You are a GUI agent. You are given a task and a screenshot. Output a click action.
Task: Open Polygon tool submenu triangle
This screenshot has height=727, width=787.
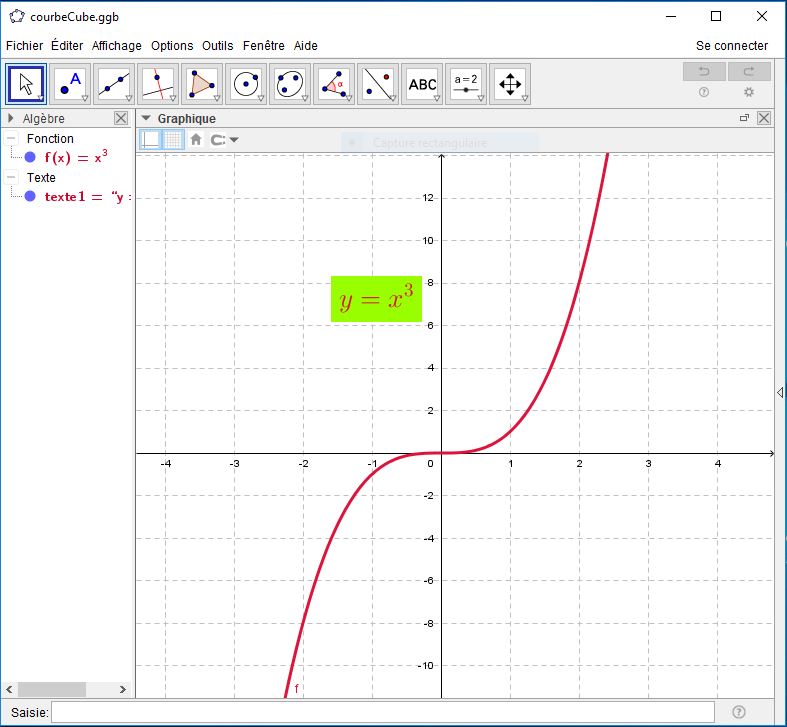(217, 98)
